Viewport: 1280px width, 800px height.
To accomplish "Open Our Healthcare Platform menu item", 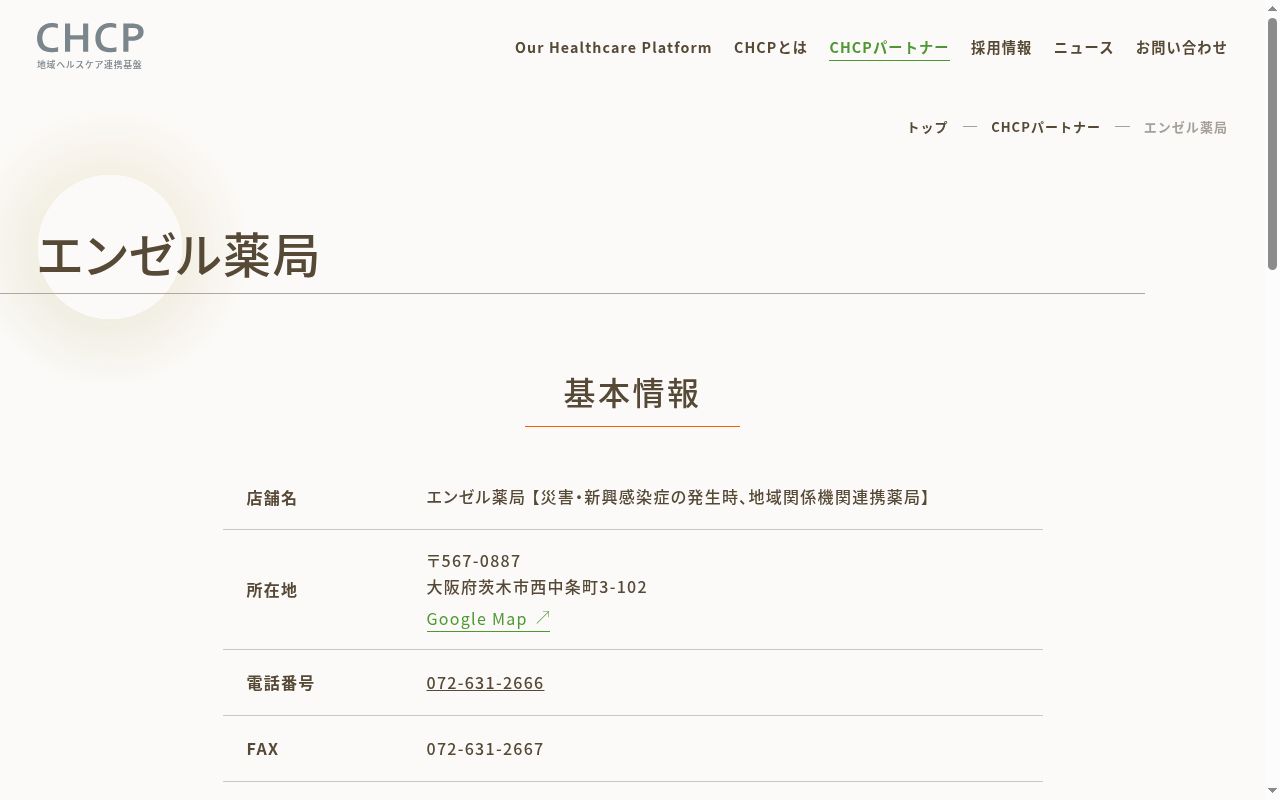I will coord(613,47).
